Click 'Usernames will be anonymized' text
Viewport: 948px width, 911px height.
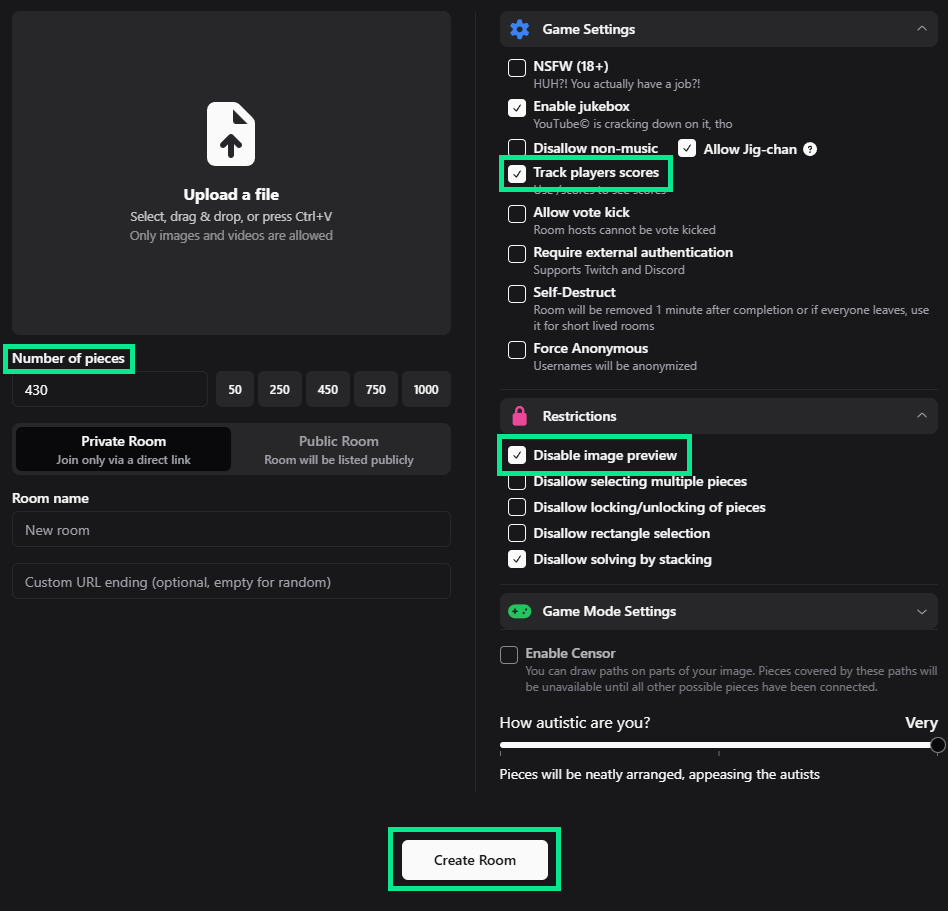click(615, 366)
